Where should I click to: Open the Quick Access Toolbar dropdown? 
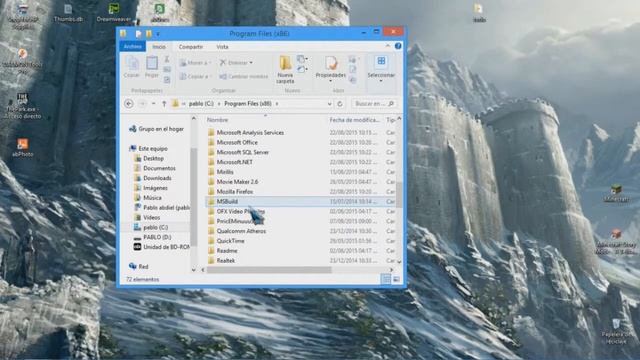click(x=158, y=34)
